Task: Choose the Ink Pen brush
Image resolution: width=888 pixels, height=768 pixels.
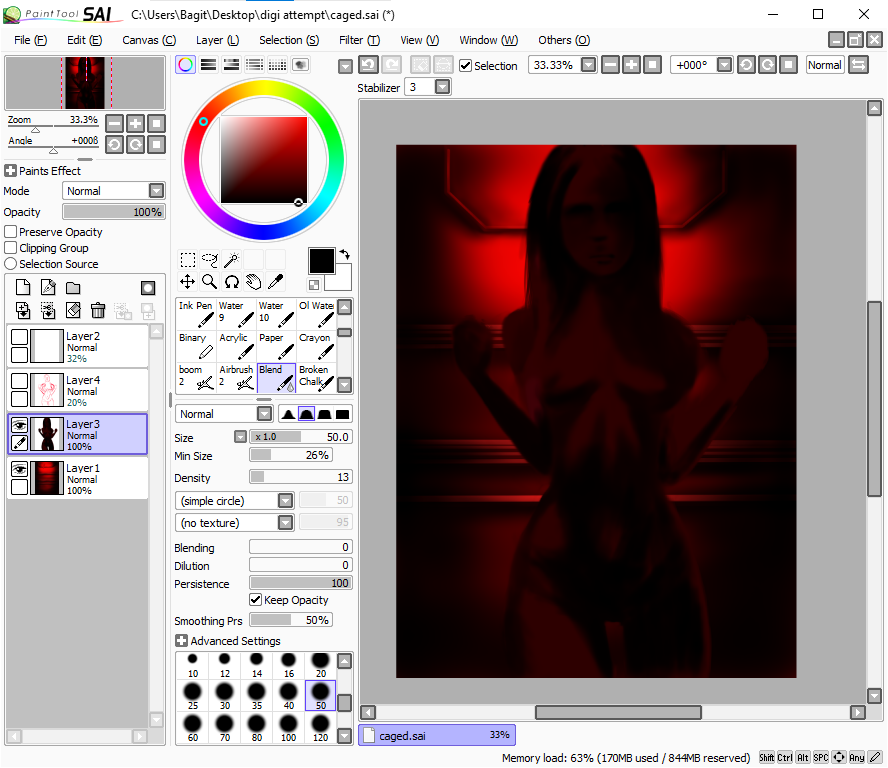Action: coord(196,314)
